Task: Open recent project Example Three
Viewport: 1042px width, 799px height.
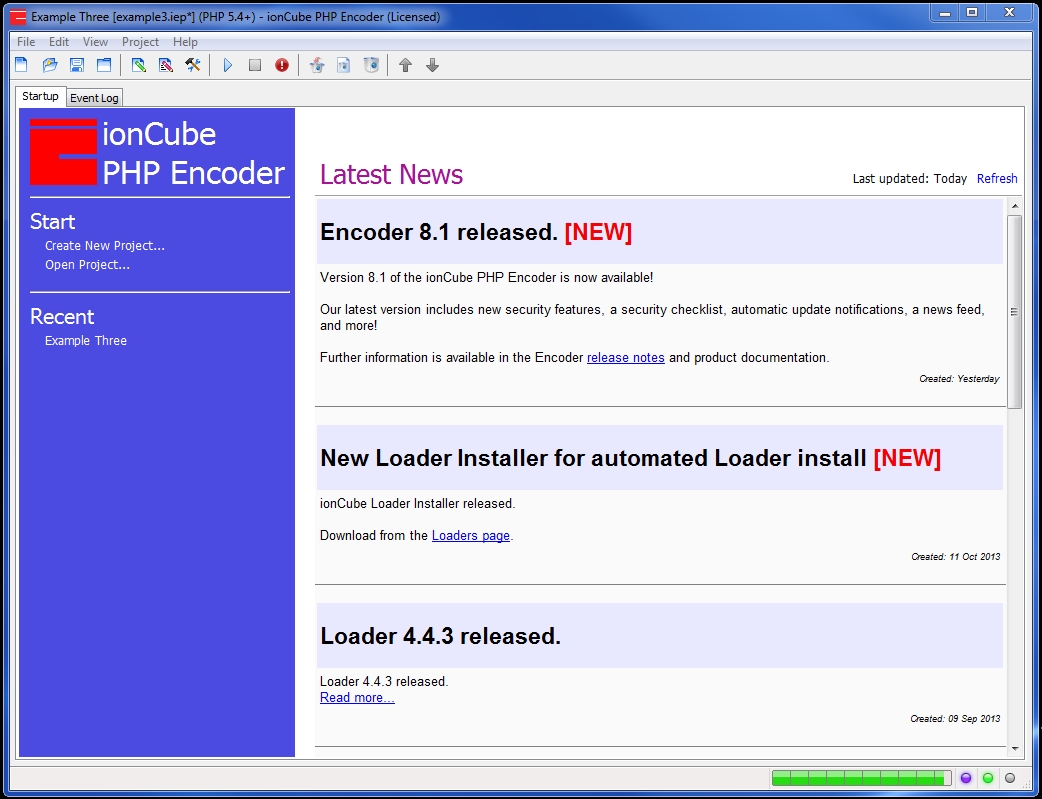Action: pos(86,340)
